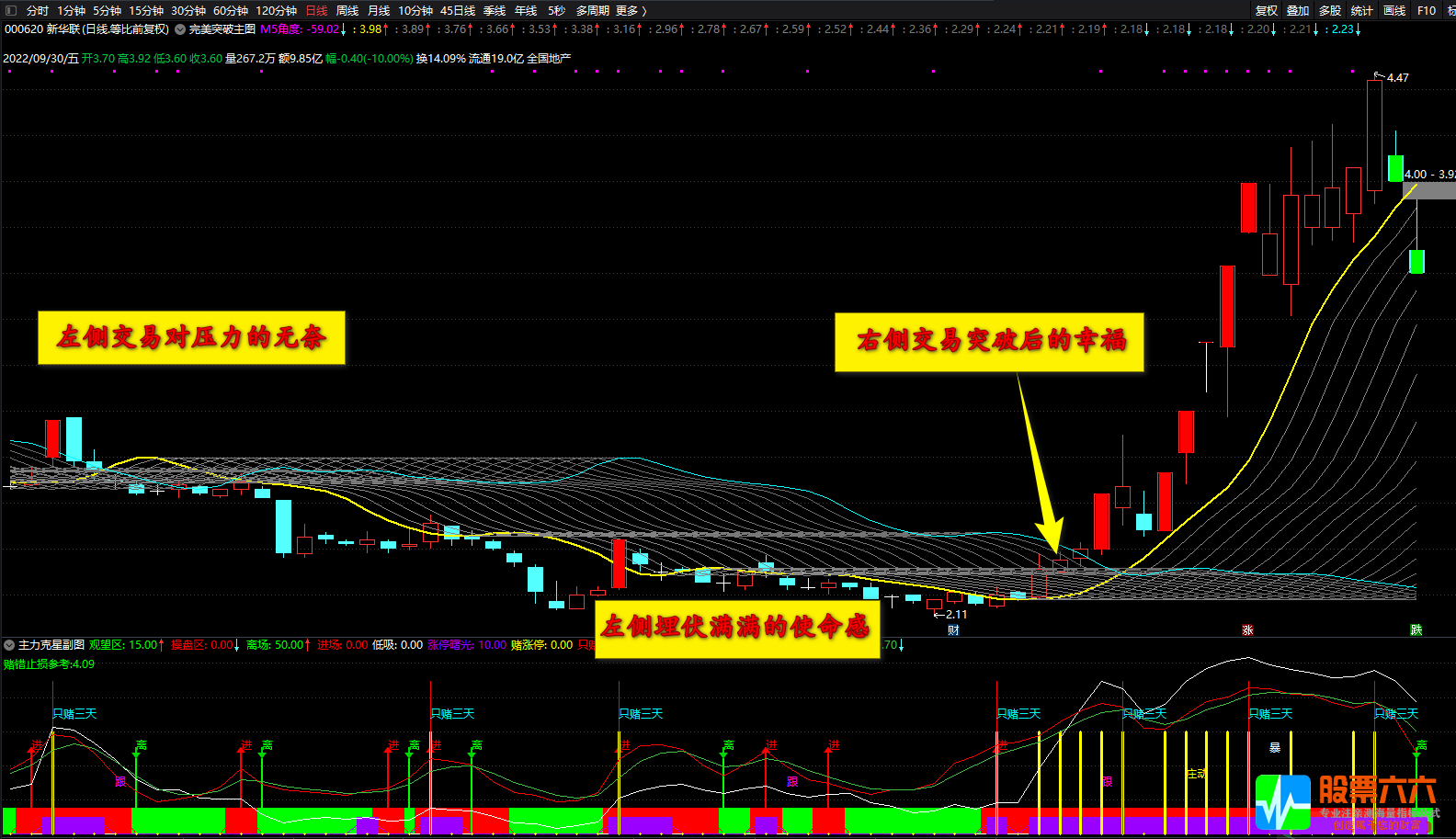Click the 统计 statistics button
This screenshot has height=839, width=1456.
click(1362, 10)
